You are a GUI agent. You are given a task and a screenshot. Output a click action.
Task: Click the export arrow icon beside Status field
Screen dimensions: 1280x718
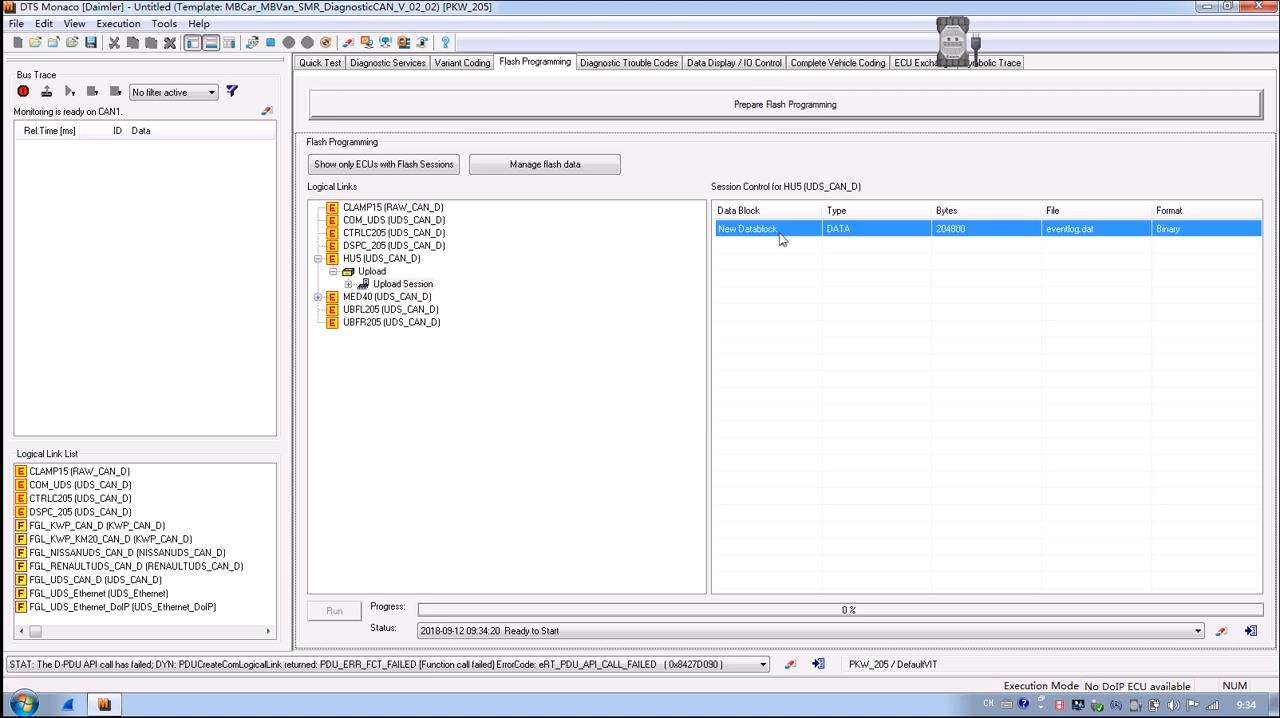tap(1250, 631)
